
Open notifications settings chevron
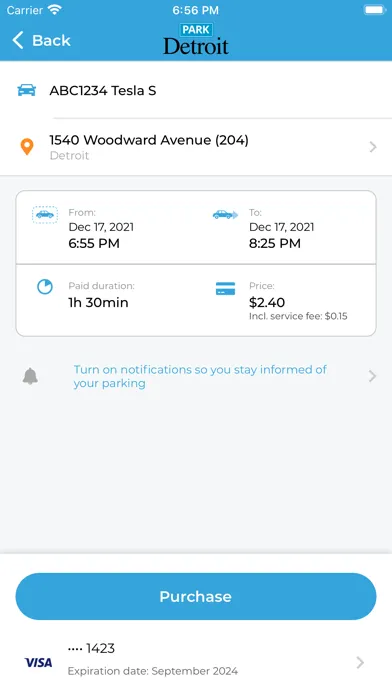372,376
